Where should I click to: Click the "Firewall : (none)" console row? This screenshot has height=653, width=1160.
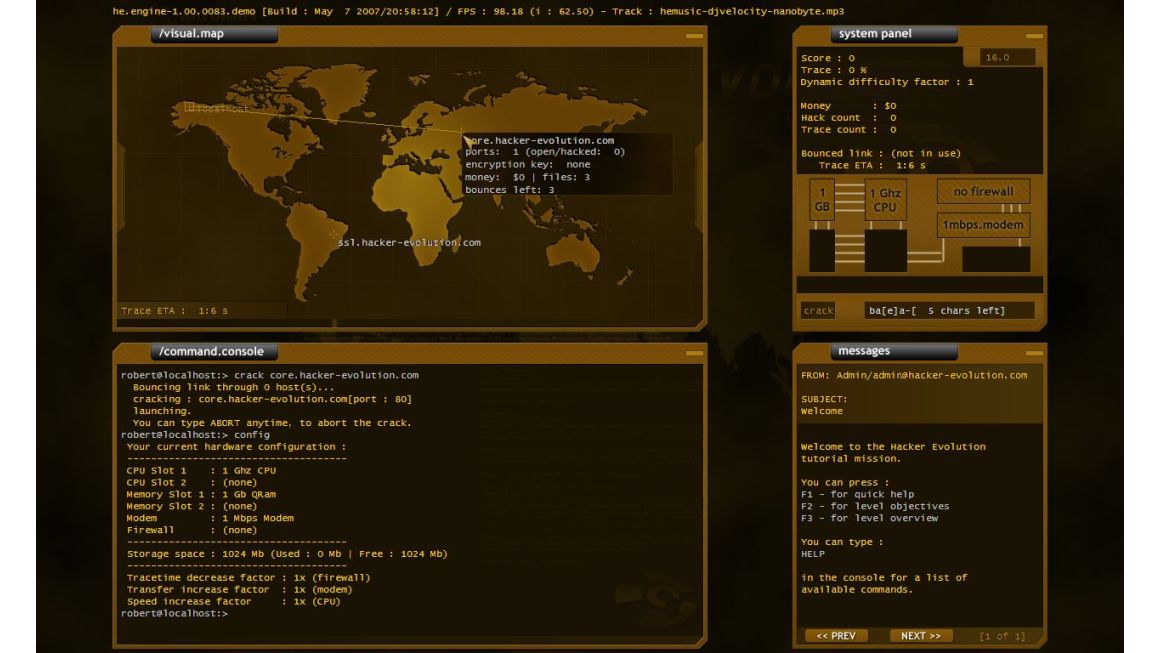pyautogui.click(x=192, y=529)
